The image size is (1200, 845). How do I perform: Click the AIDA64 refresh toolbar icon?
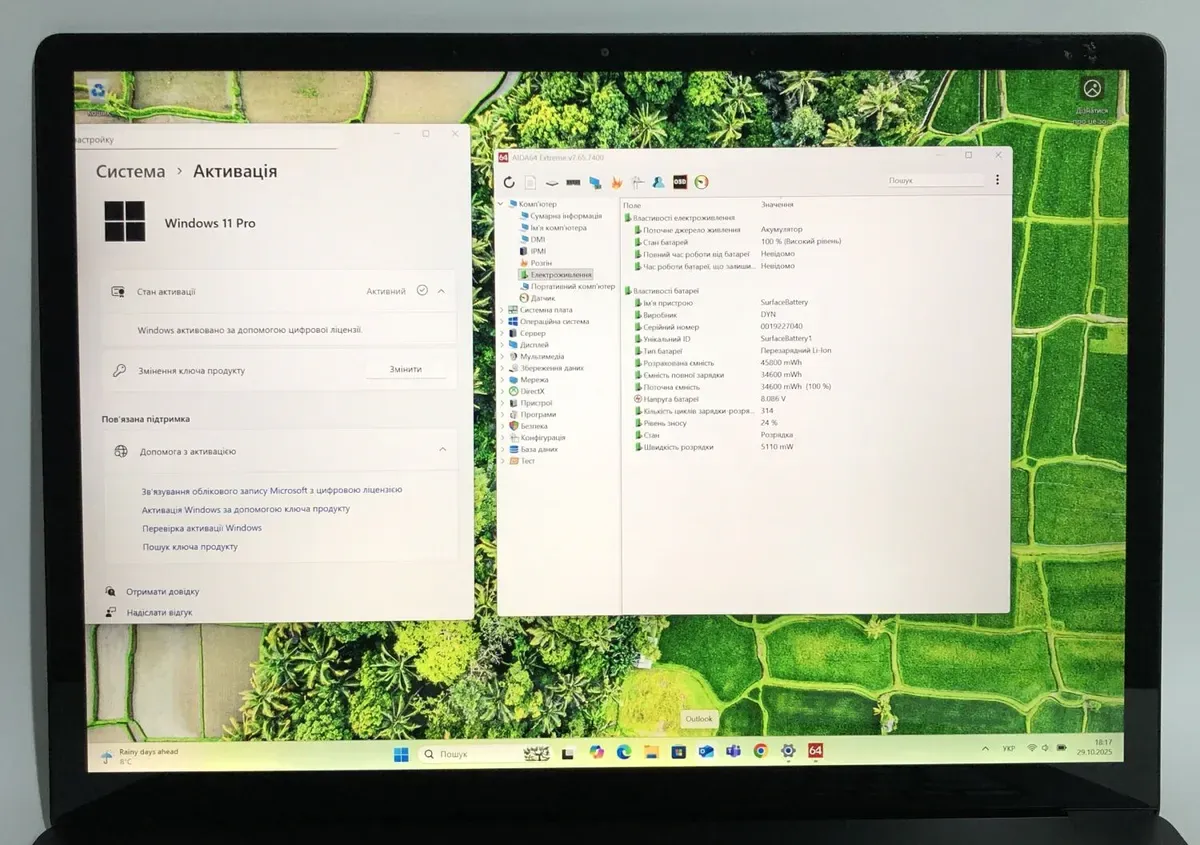point(509,182)
